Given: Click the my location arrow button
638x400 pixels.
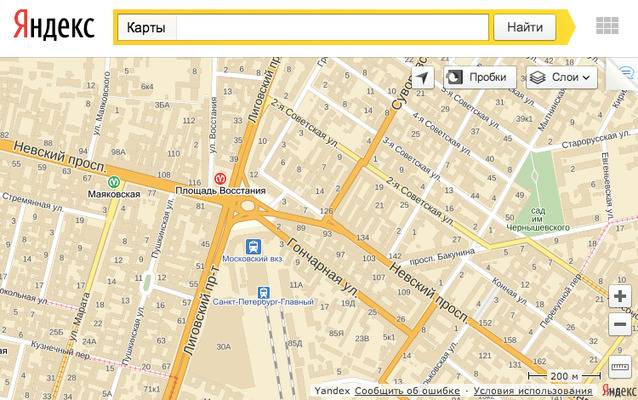Looking at the screenshot, I should click(422, 77).
